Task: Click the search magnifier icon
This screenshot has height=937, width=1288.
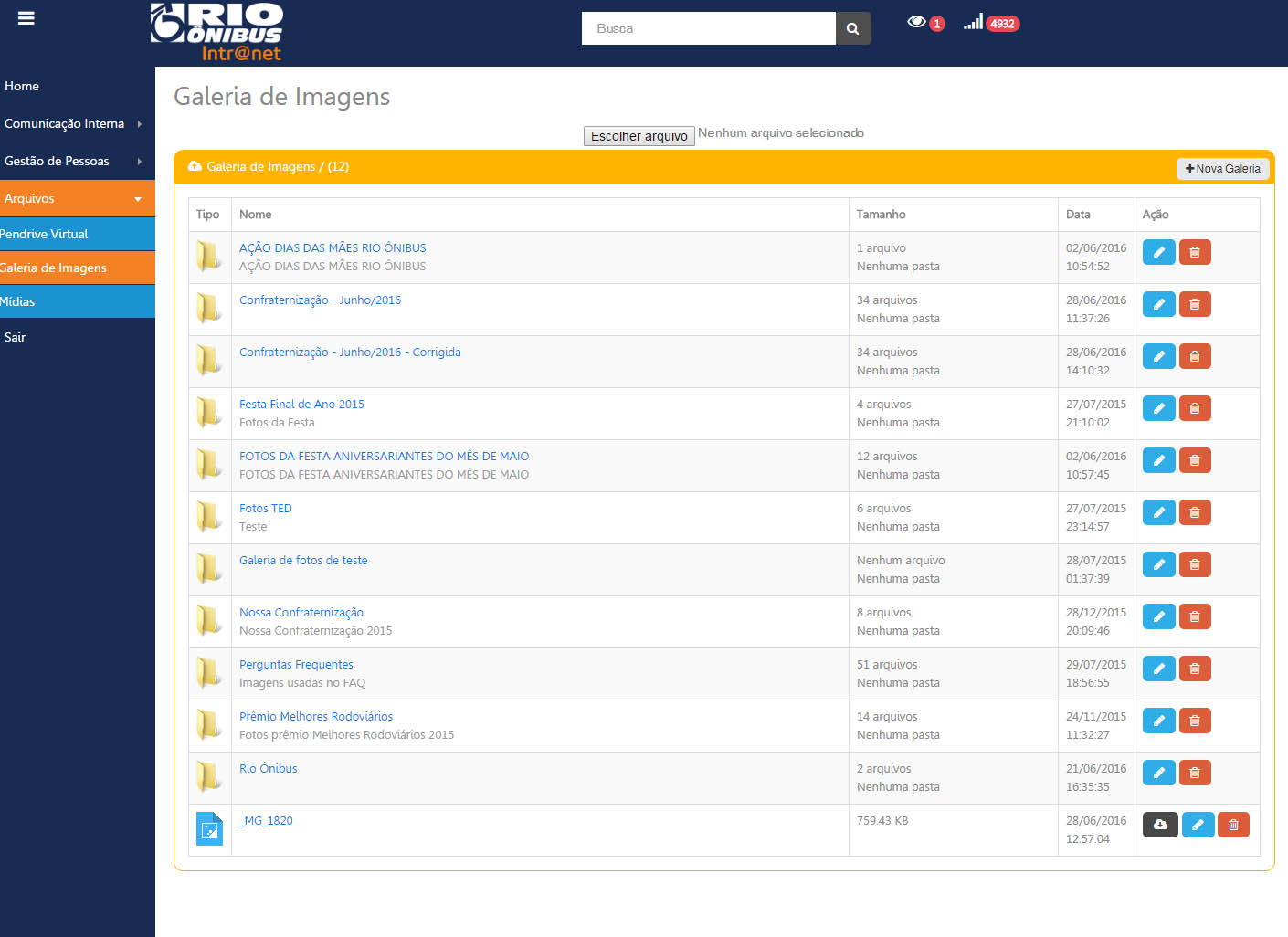Action: [852, 28]
